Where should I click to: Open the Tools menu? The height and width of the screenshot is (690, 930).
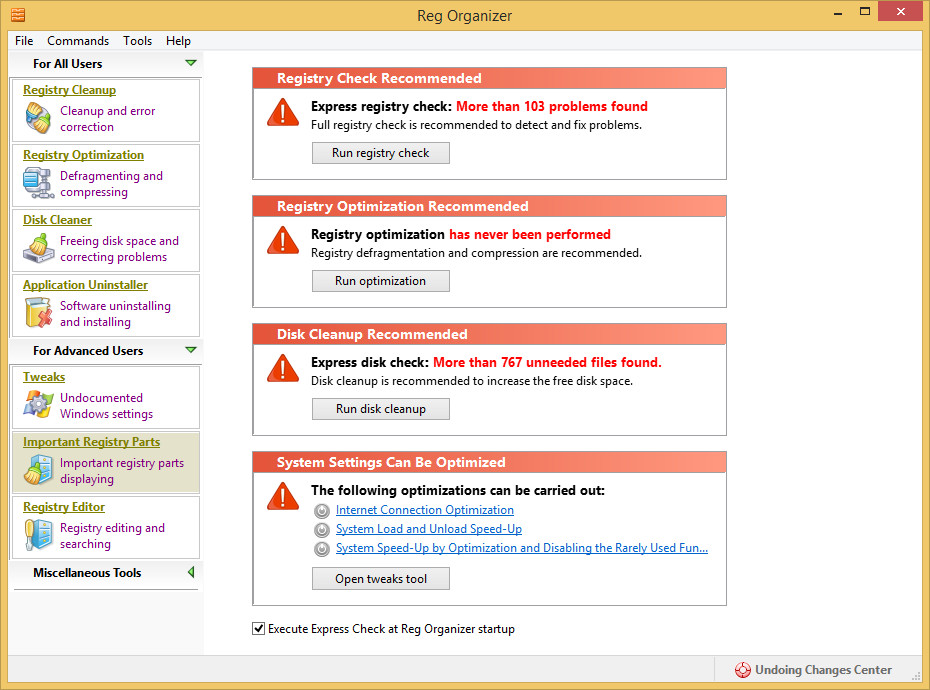[x=138, y=41]
